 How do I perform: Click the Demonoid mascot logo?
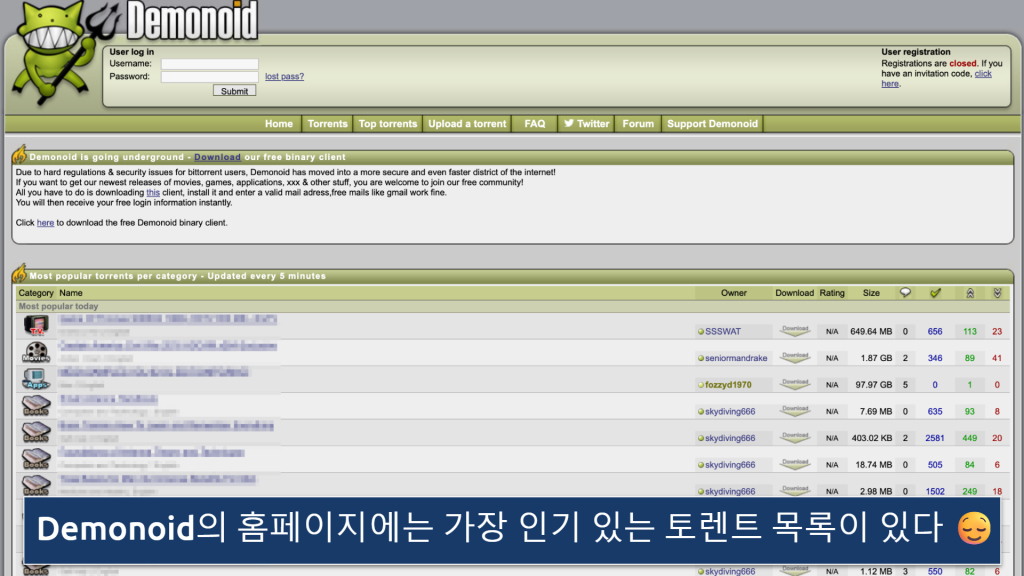tap(50, 55)
